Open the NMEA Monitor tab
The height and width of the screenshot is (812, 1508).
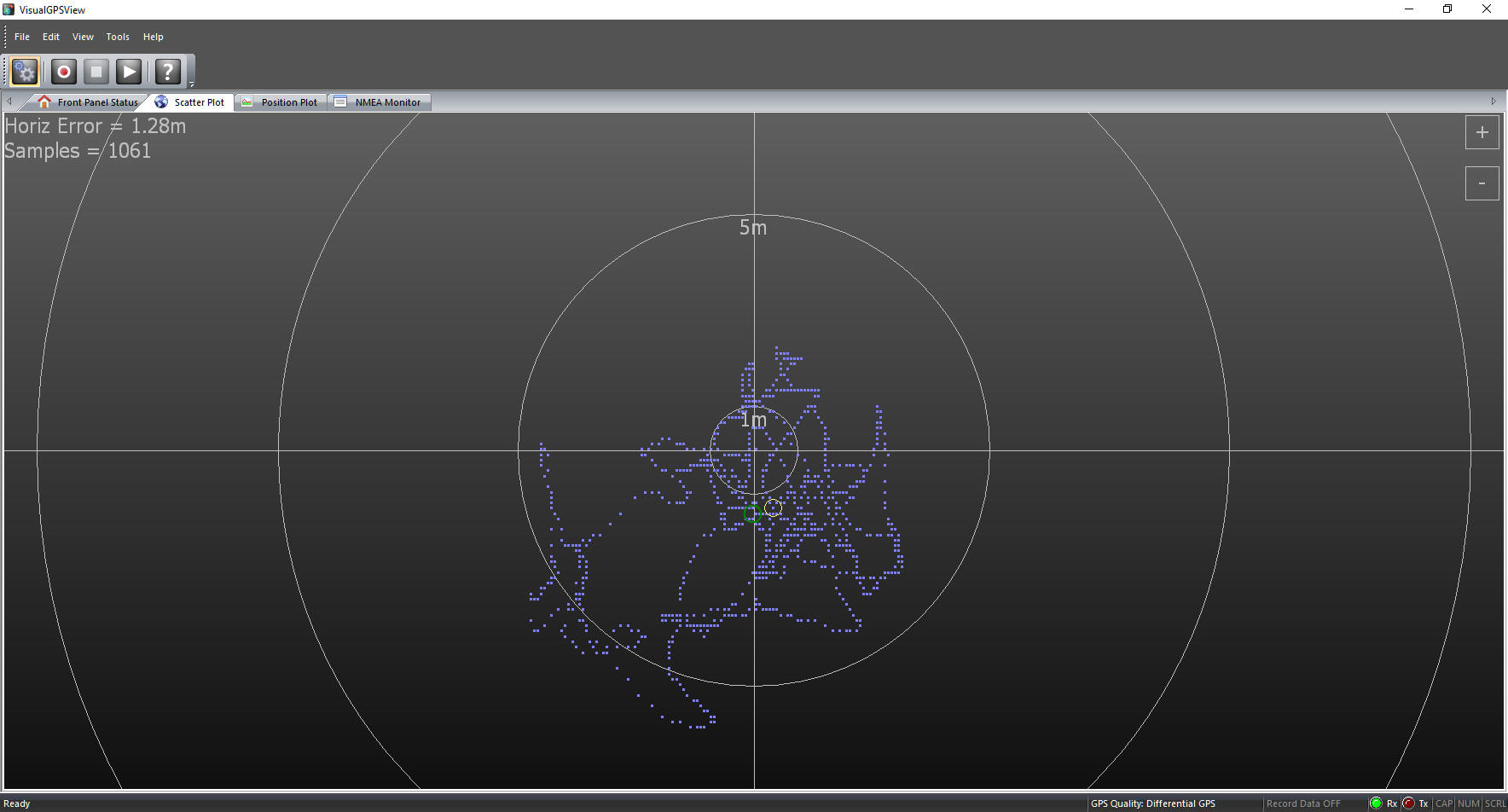point(378,102)
